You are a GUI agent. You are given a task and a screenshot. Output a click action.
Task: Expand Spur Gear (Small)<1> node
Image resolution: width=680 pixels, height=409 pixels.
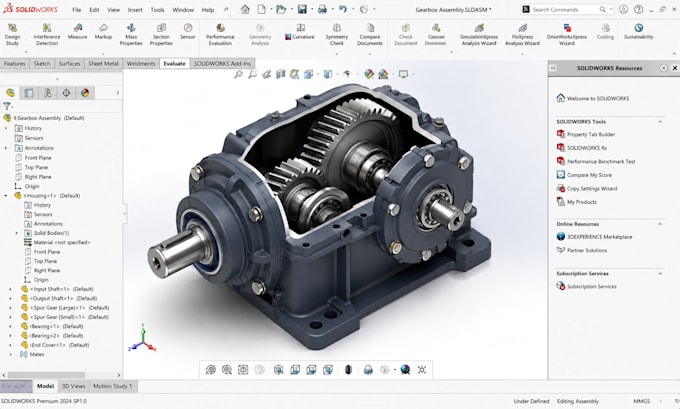[10, 317]
